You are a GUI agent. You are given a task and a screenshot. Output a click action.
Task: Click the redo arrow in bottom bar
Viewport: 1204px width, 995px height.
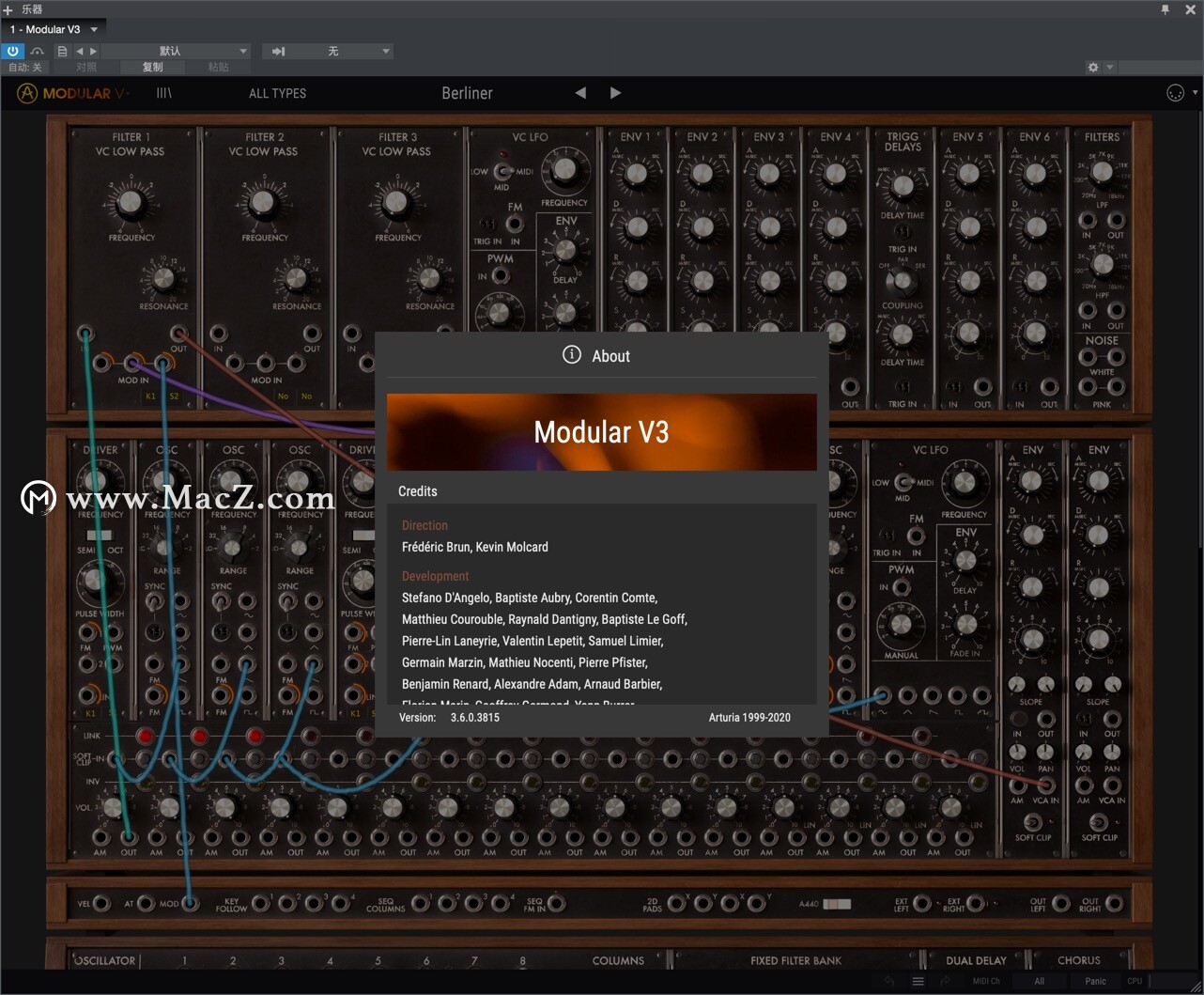tap(945, 981)
